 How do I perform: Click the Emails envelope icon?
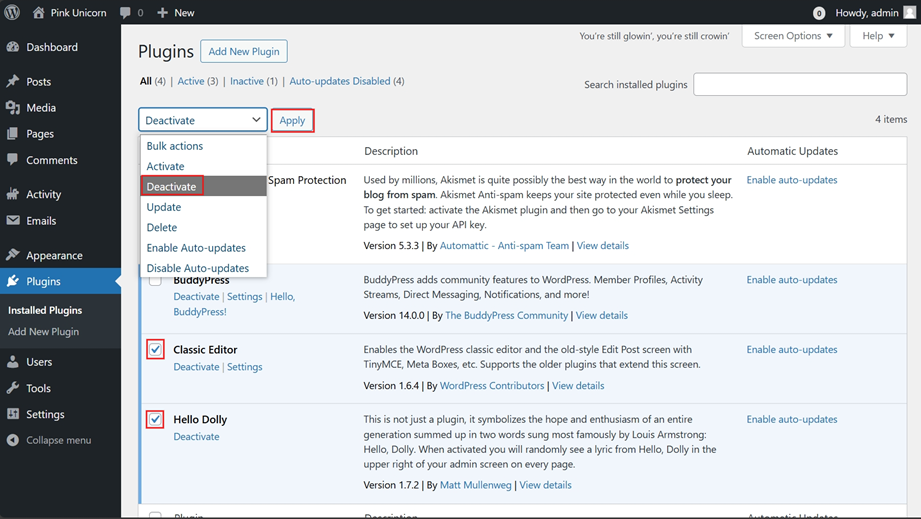pos(13,220)
